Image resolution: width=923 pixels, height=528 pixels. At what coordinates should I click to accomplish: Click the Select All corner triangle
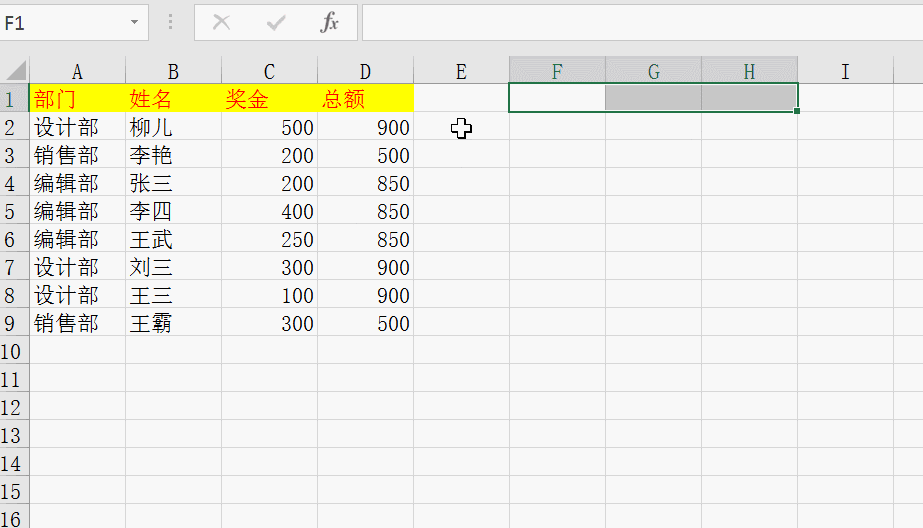16,70
